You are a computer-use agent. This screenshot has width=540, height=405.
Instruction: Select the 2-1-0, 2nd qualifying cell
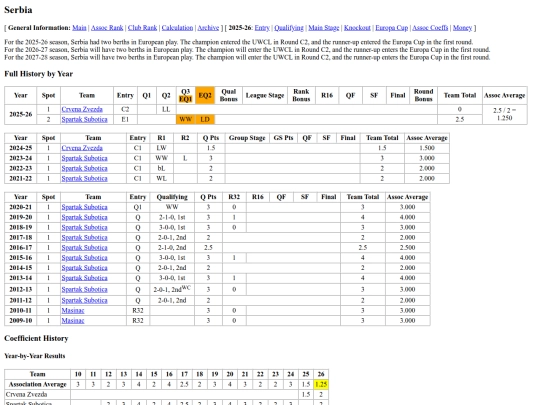(172, 247)
